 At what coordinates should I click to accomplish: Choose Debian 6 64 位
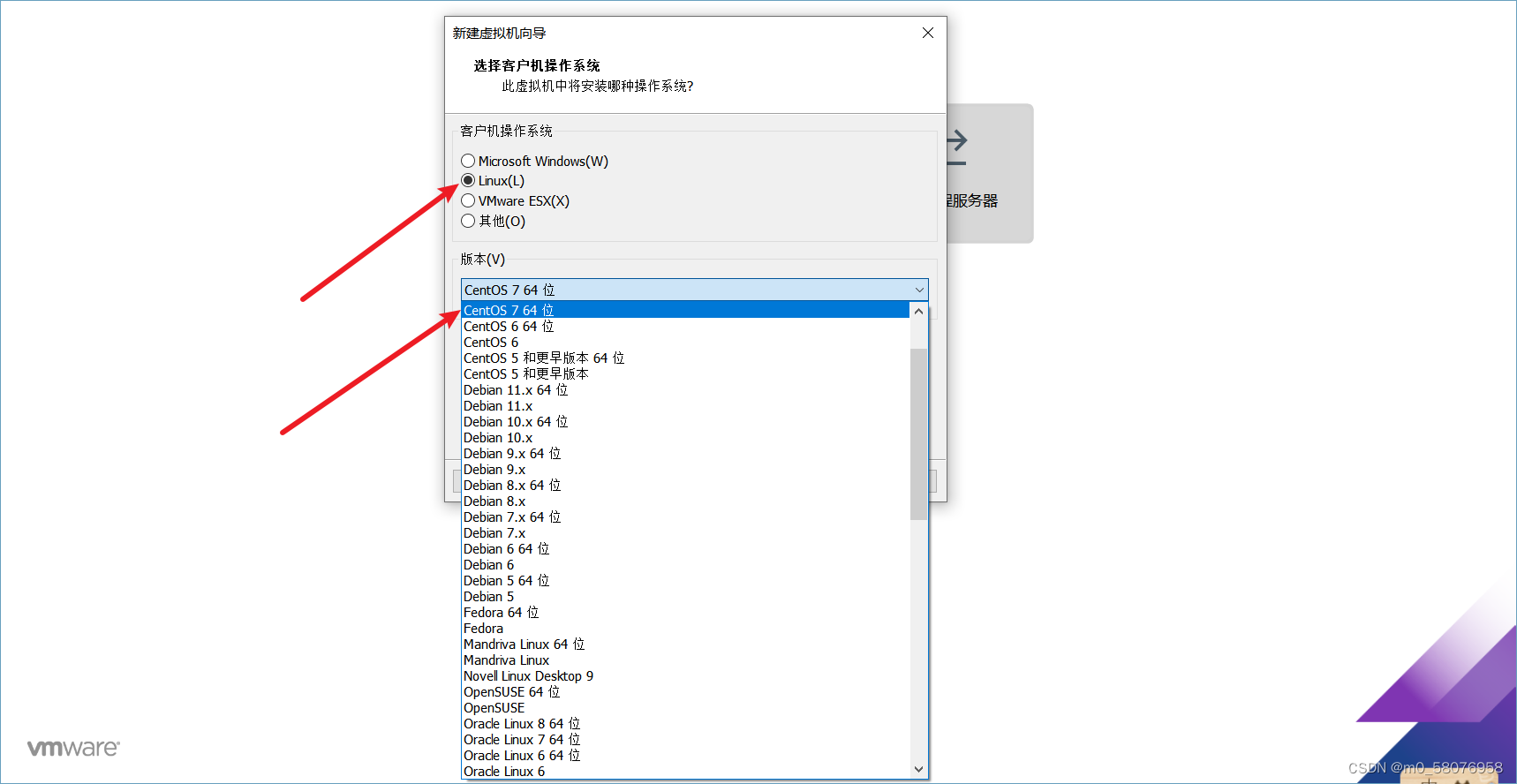tap(685, 548)
